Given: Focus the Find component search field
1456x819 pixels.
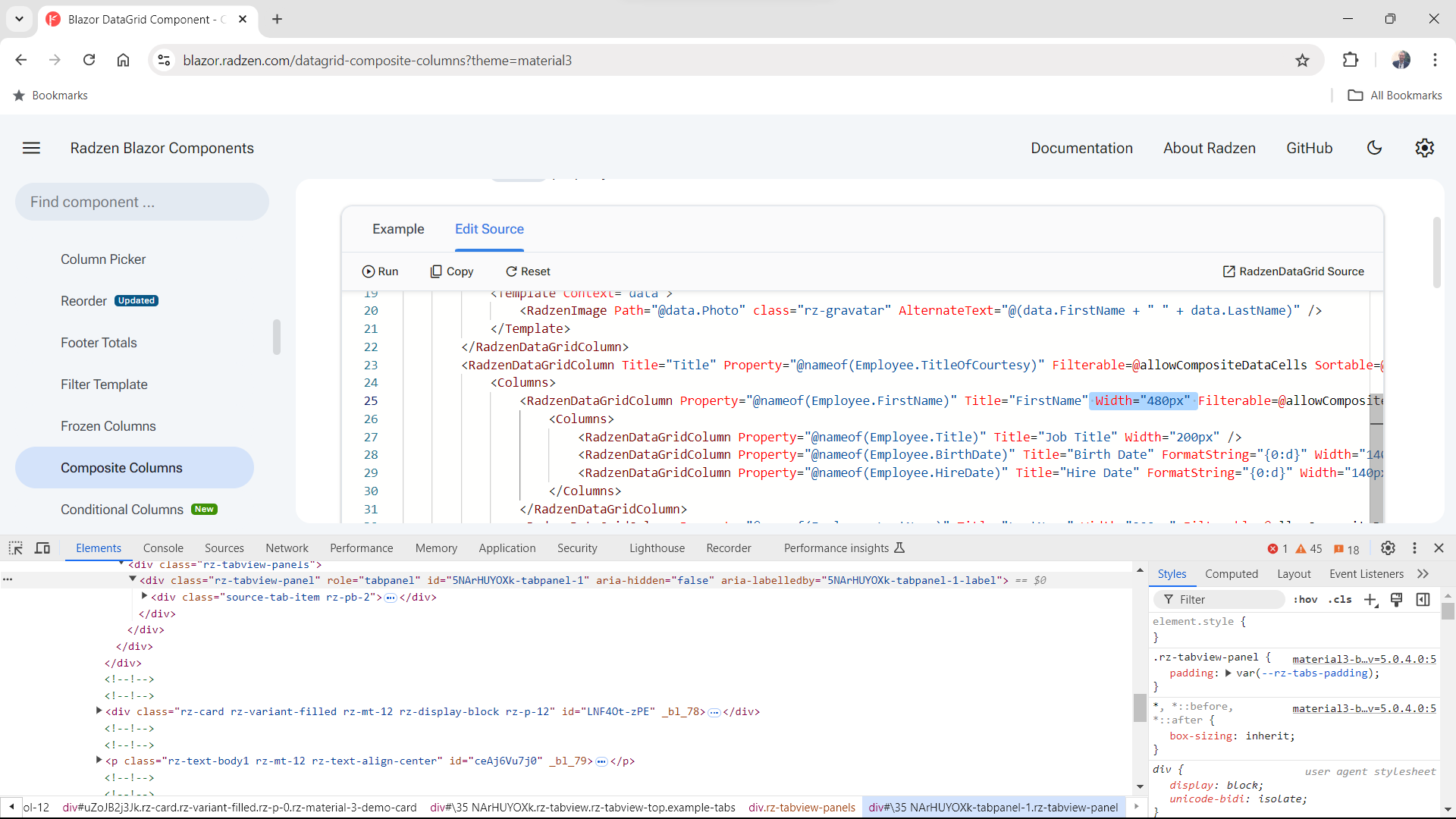Looking at the screenshot, I should tap(142, 202).
